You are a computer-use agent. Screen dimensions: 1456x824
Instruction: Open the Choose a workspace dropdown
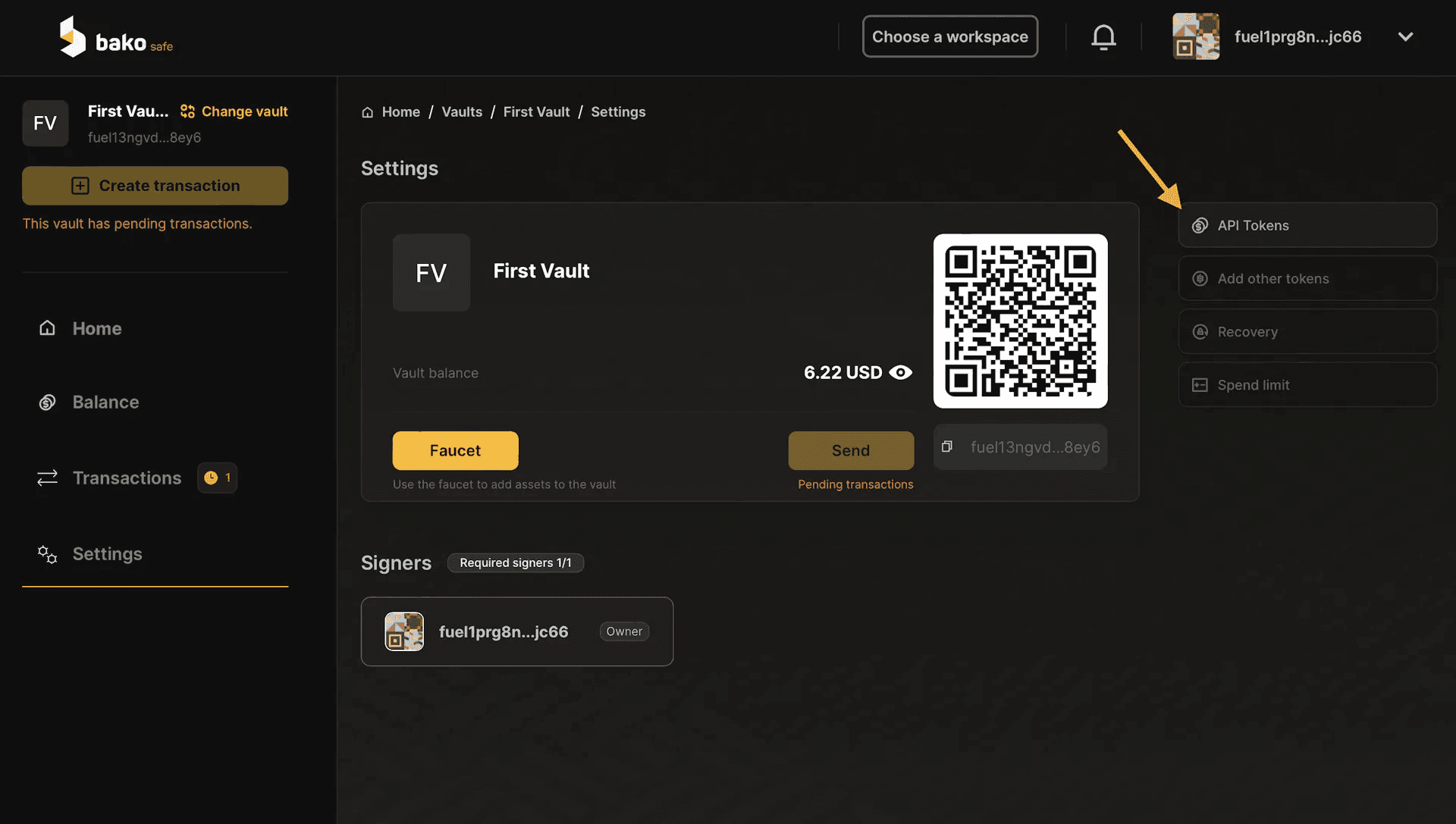click(949, 36)
